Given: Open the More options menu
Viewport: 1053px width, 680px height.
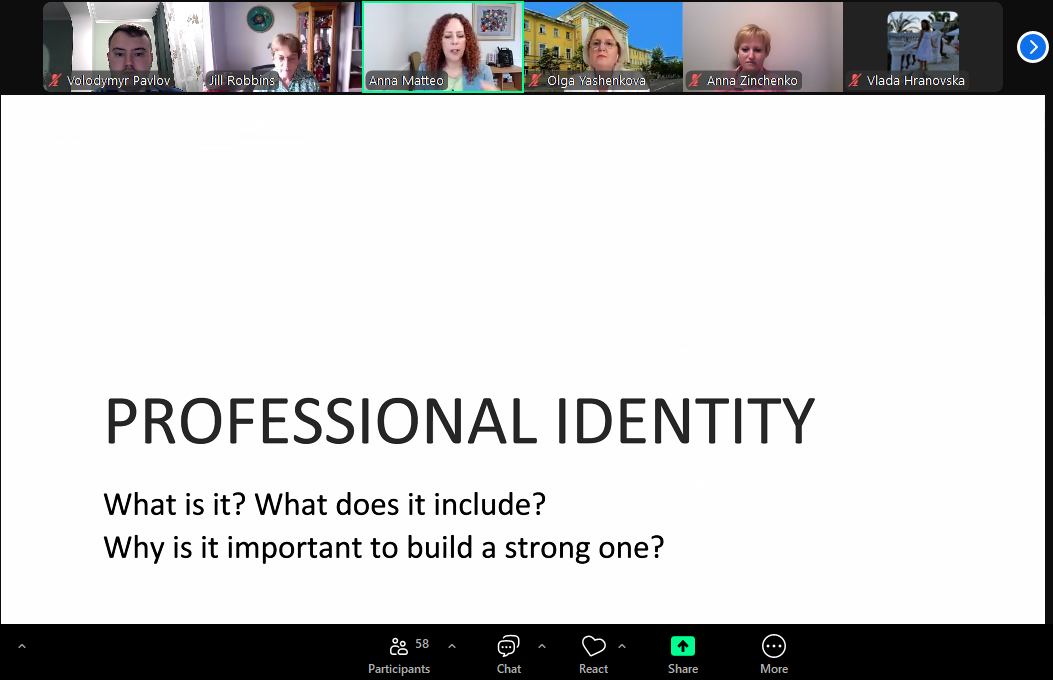Looking at the screenshot, I should click(x=773, y=654).
